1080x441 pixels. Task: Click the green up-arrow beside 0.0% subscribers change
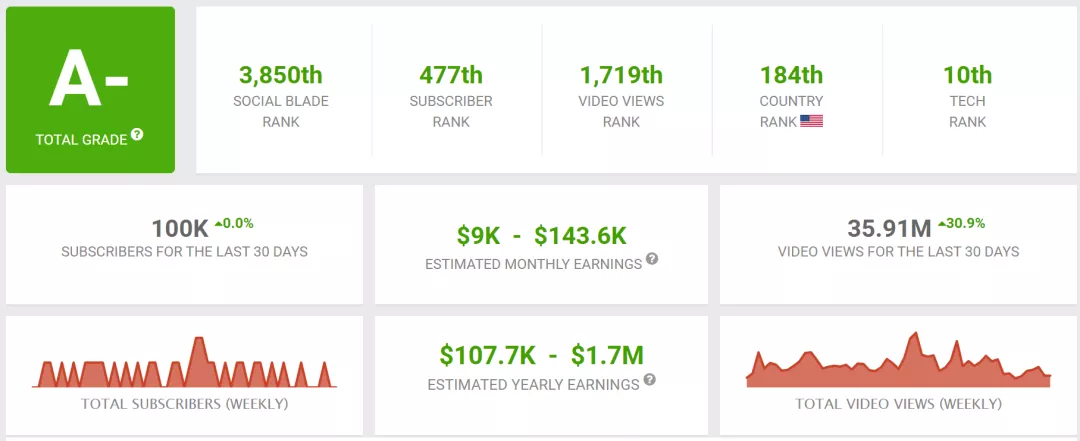click(x=218, y=224)
